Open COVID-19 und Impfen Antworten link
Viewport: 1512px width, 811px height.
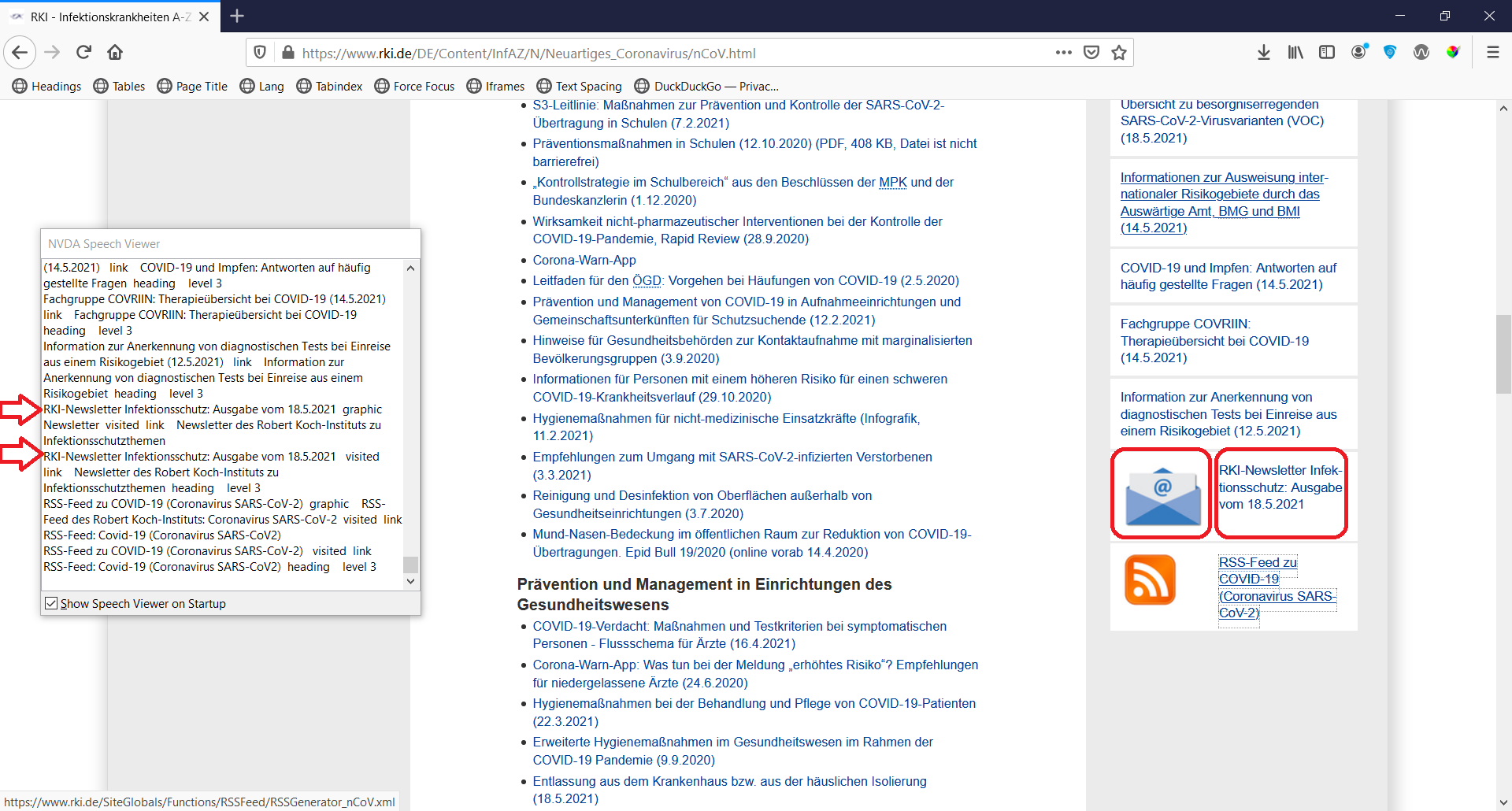tap(1228, 276)
